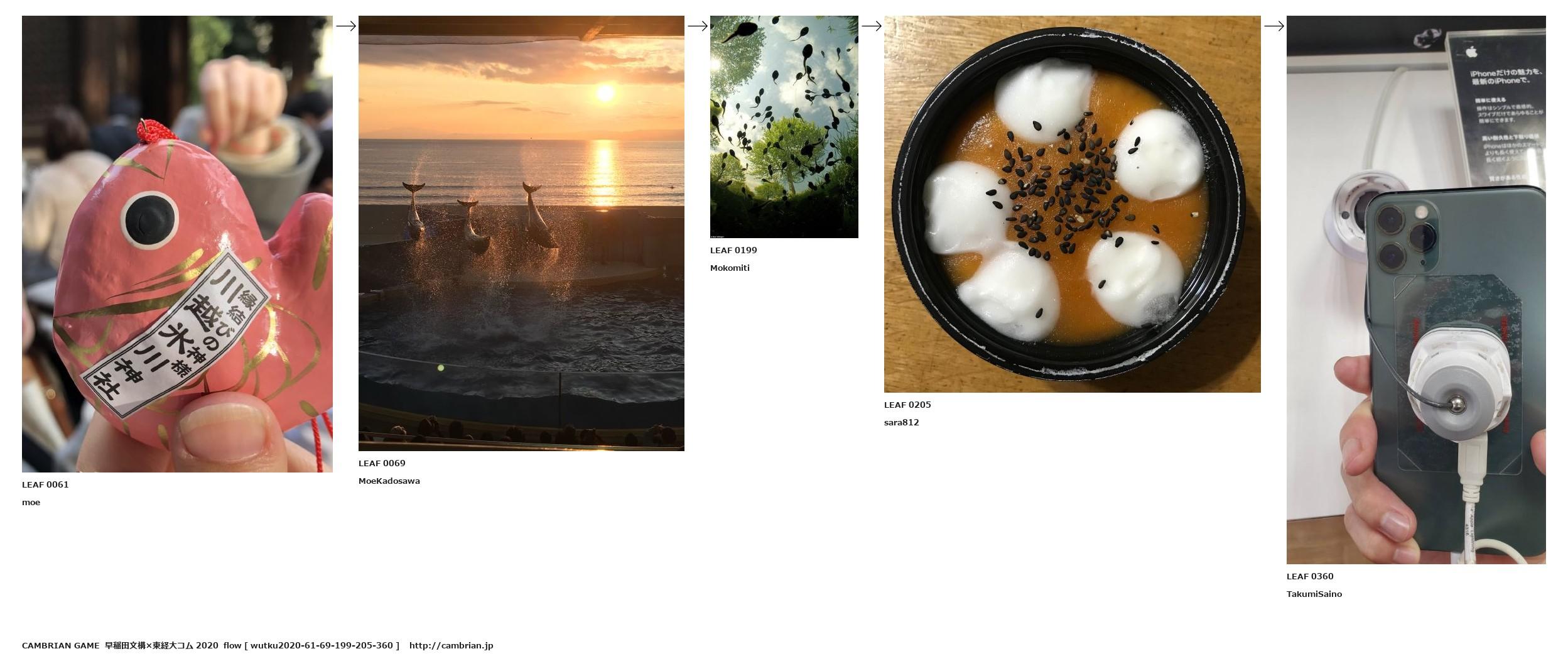Open the pink fish charm photo

click(x=177, y=244)
